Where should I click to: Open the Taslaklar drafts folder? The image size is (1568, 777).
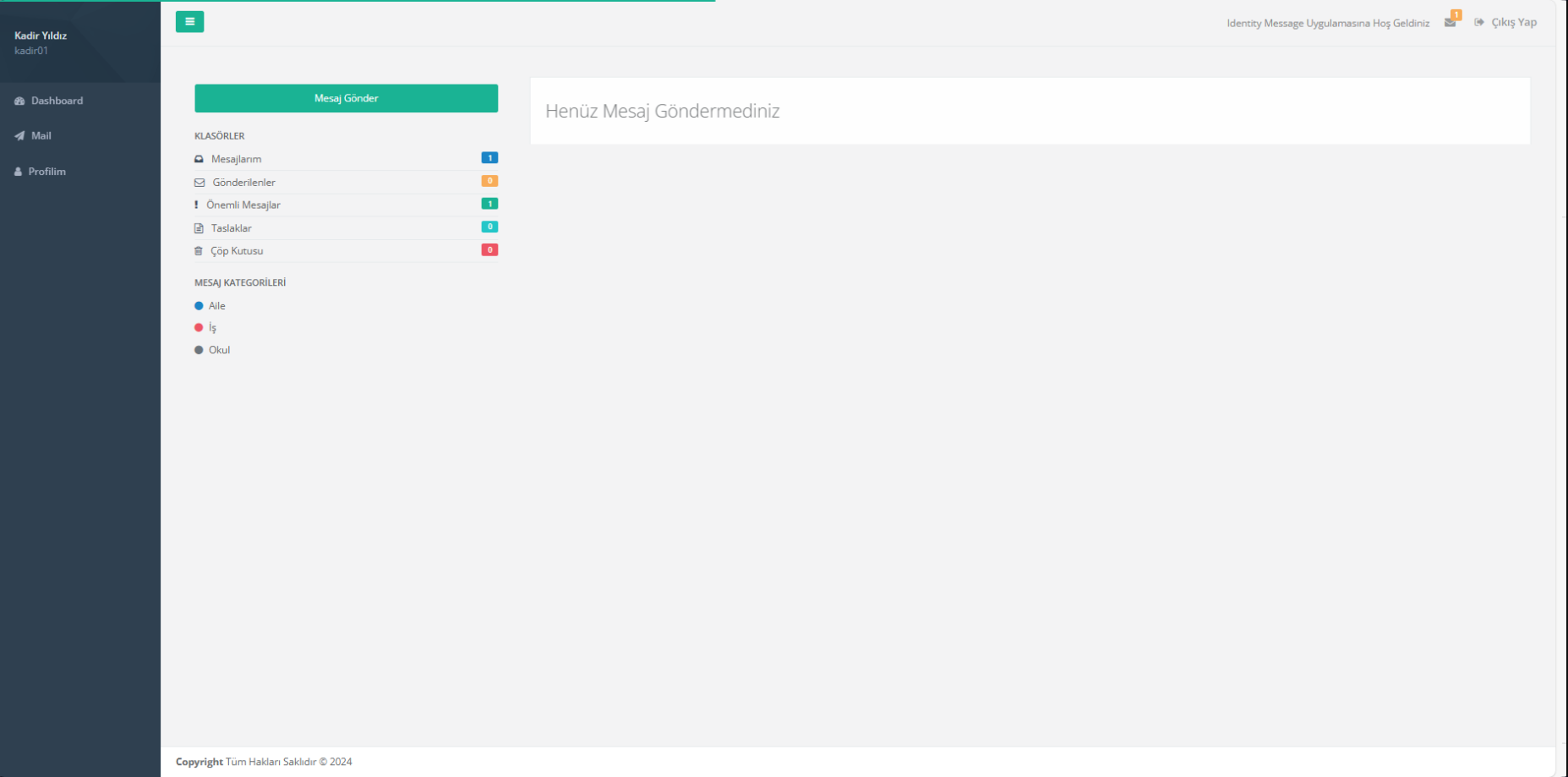point(231,228)
